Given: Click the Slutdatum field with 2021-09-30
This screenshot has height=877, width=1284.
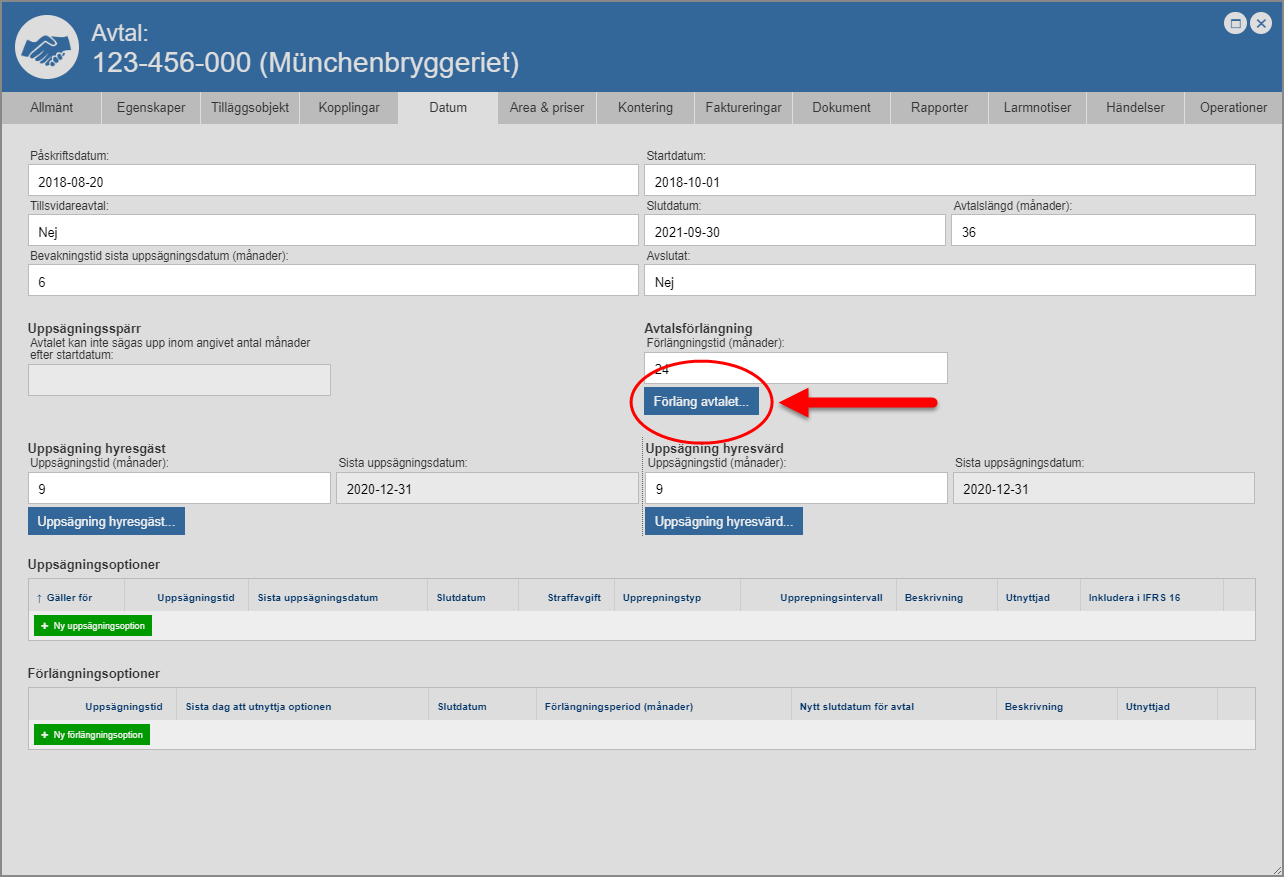Looking at the screenshot, I should point(794,230).
